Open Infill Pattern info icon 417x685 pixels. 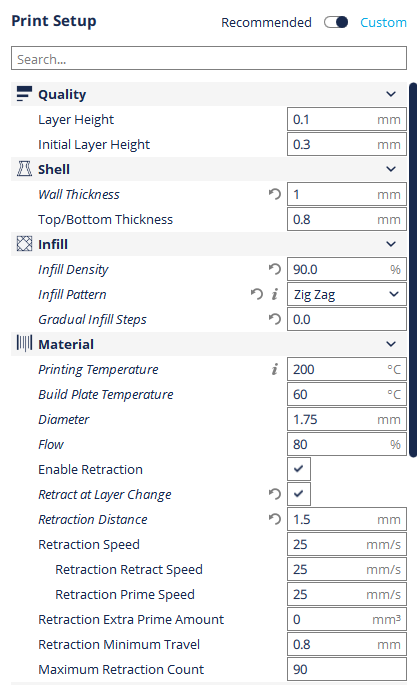(275, 294)
